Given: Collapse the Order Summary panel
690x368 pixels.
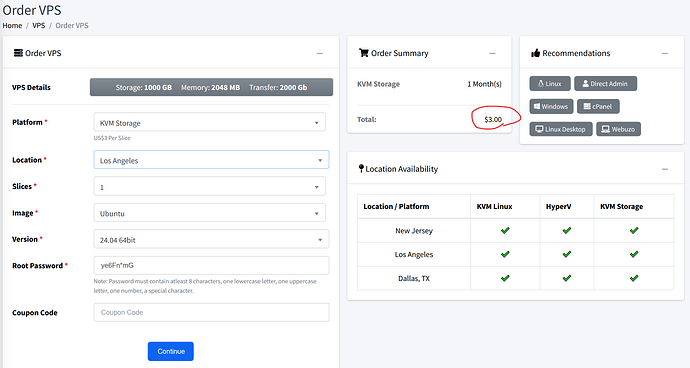Looking at the screenshot, I should tap(492, 53).
